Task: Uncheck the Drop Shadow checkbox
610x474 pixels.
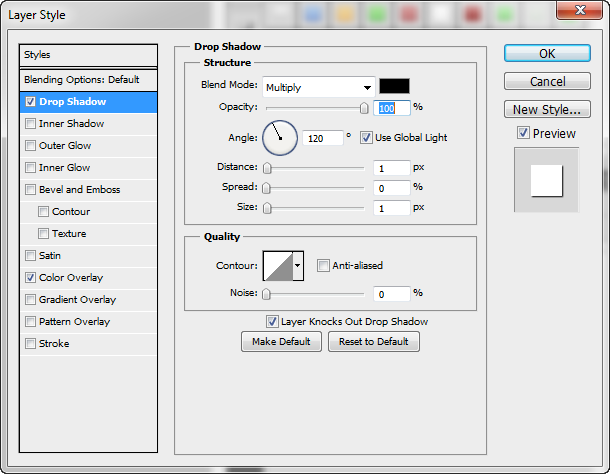Action: point(30,102)
